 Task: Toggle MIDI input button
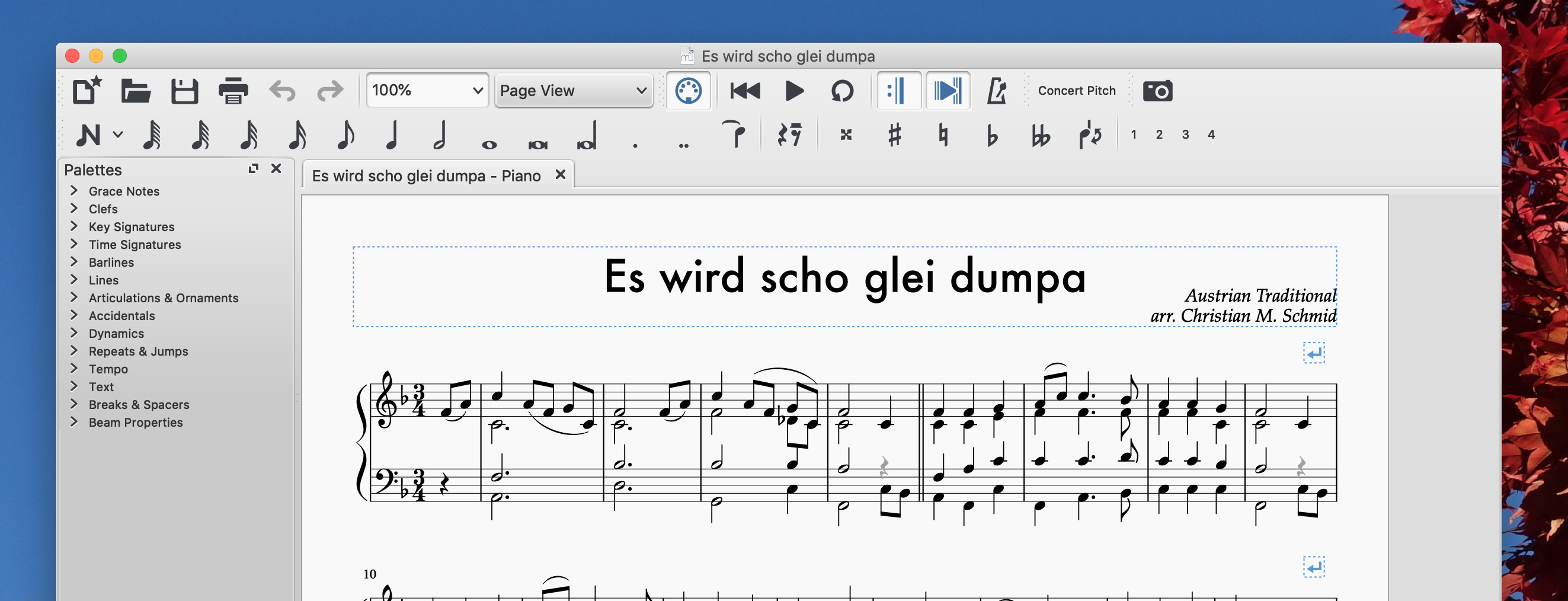point(689,91)
